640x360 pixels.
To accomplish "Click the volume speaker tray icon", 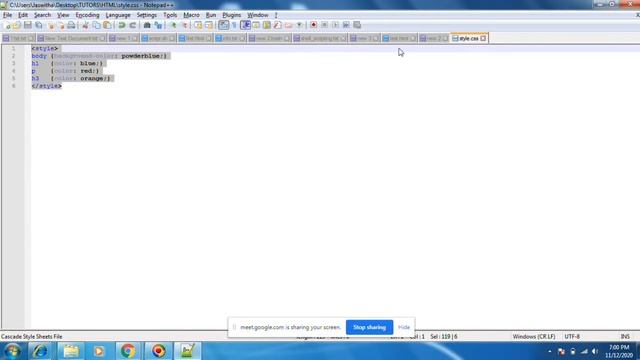I will coord(595,351).
